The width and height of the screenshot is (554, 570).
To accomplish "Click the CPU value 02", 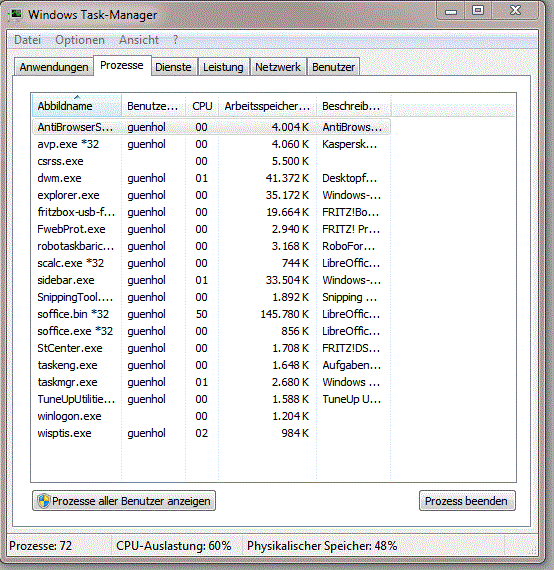I will [201, 433].
